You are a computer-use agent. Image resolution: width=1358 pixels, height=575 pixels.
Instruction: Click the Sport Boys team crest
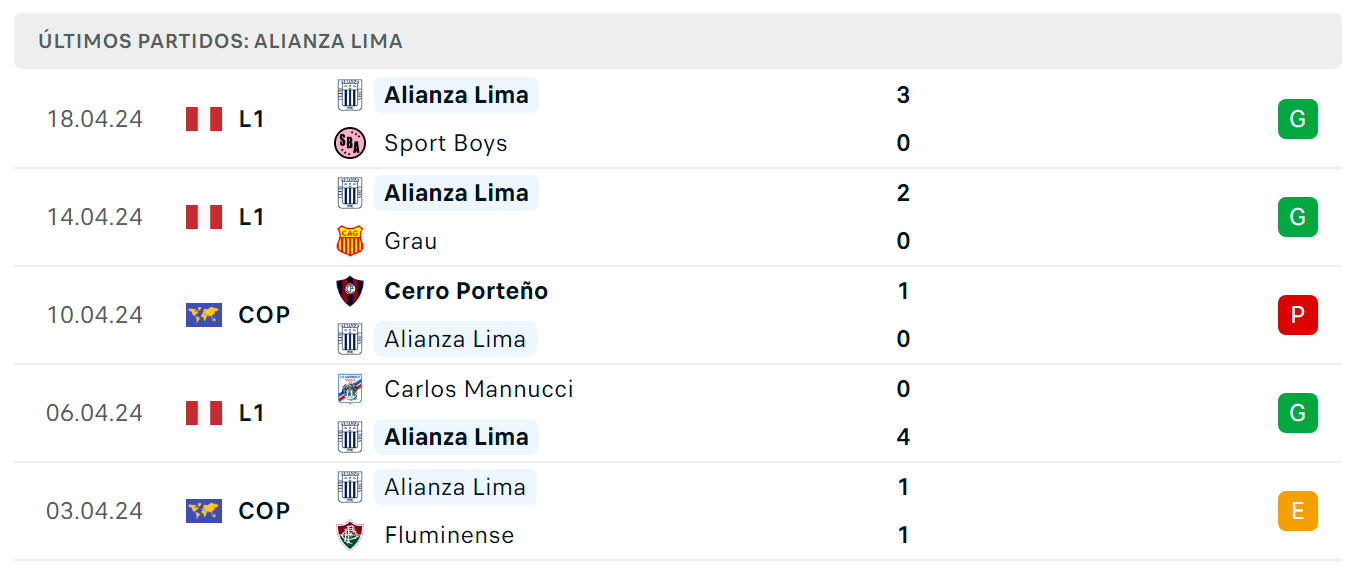coord(350,143)
